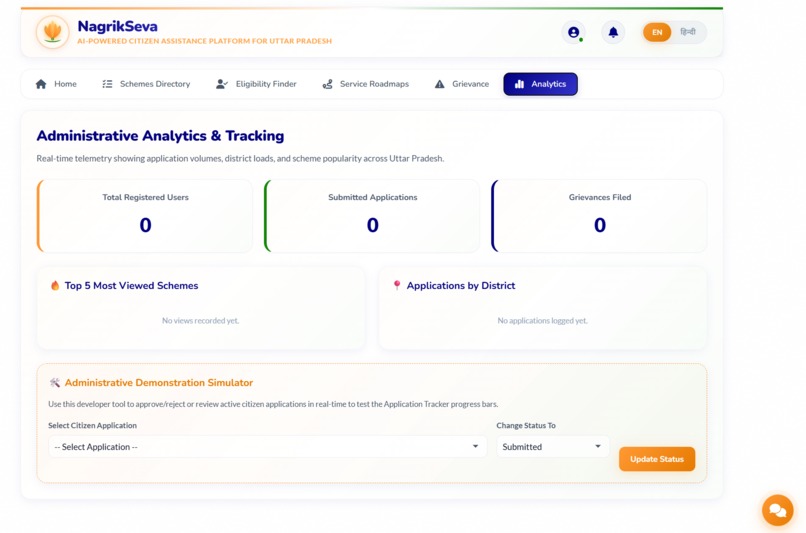Screen dimensions: 806x533
Task: Click the NagrikSeva title text
Action: click(118, 26)
